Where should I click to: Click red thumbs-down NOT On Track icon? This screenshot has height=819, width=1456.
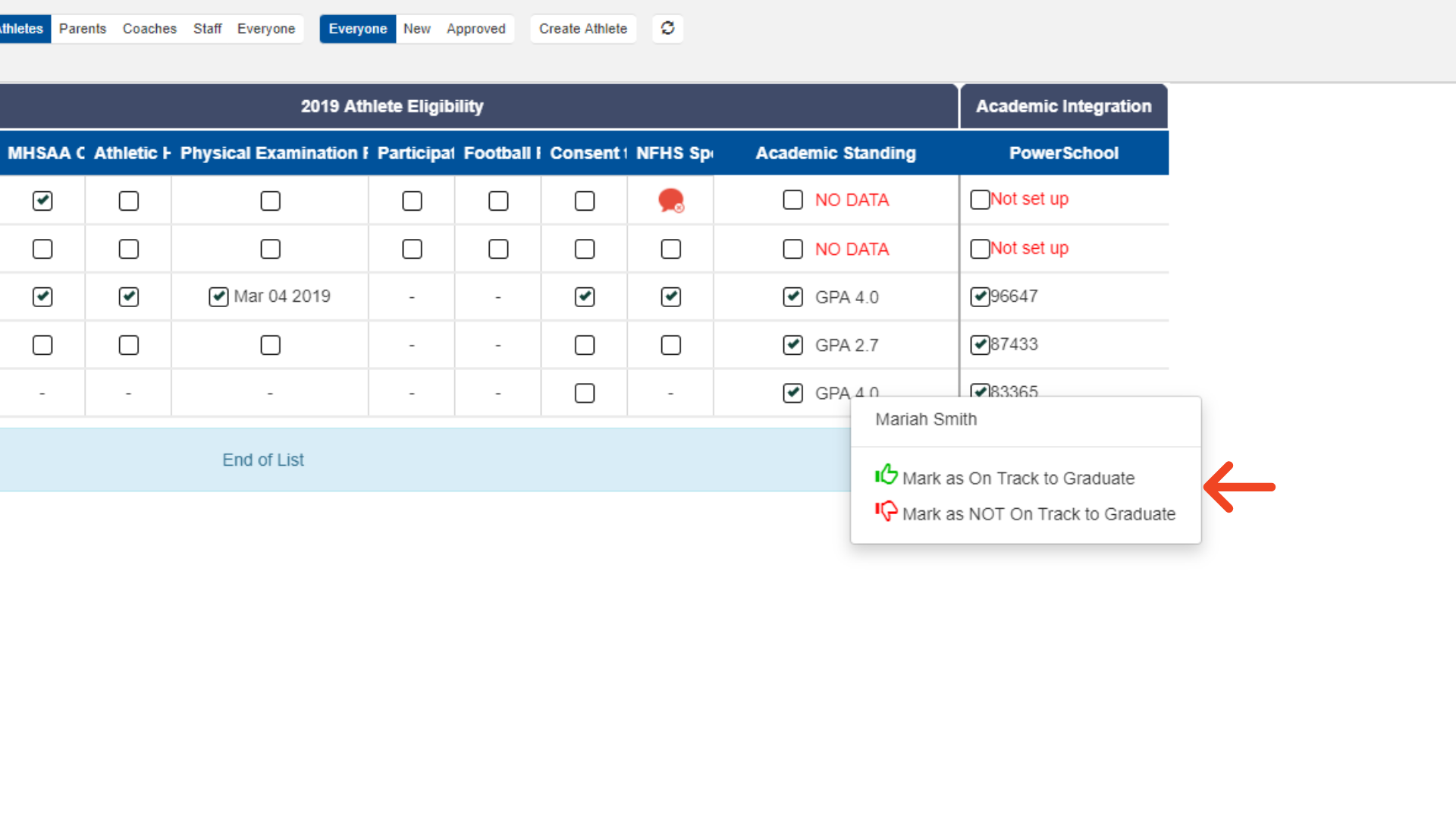click(x=886, y=511)
